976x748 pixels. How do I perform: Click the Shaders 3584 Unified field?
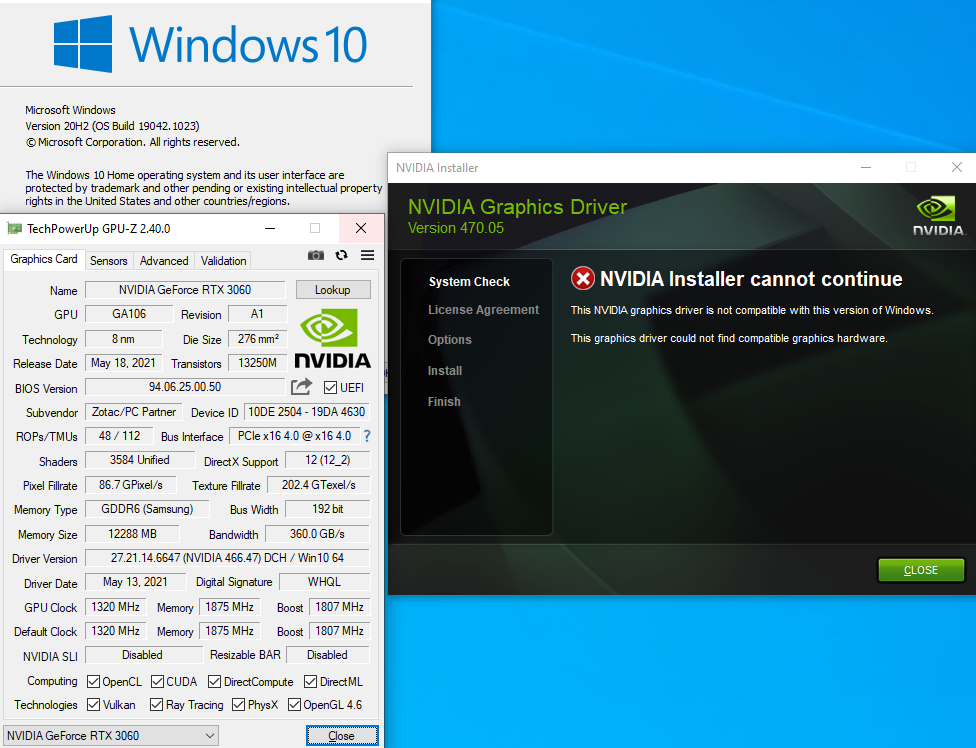140,460
